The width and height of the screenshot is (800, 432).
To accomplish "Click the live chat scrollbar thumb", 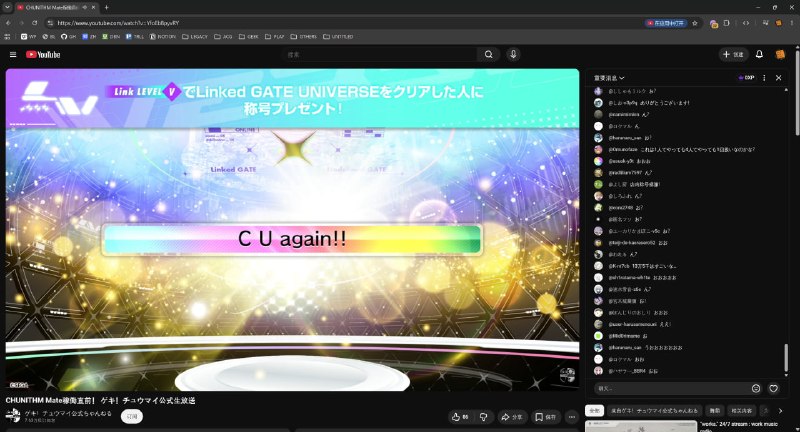I will [x=786, y=357].
